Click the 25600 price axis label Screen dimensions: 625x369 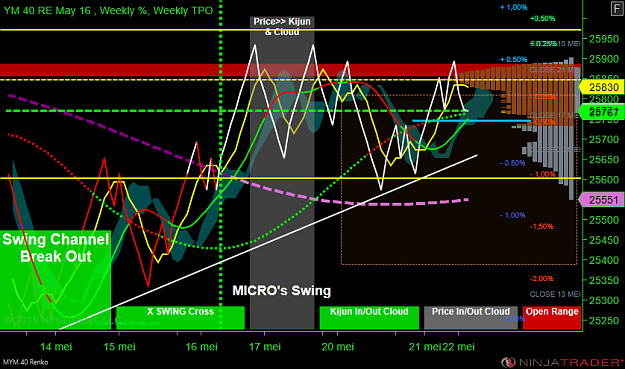(604, 180)
